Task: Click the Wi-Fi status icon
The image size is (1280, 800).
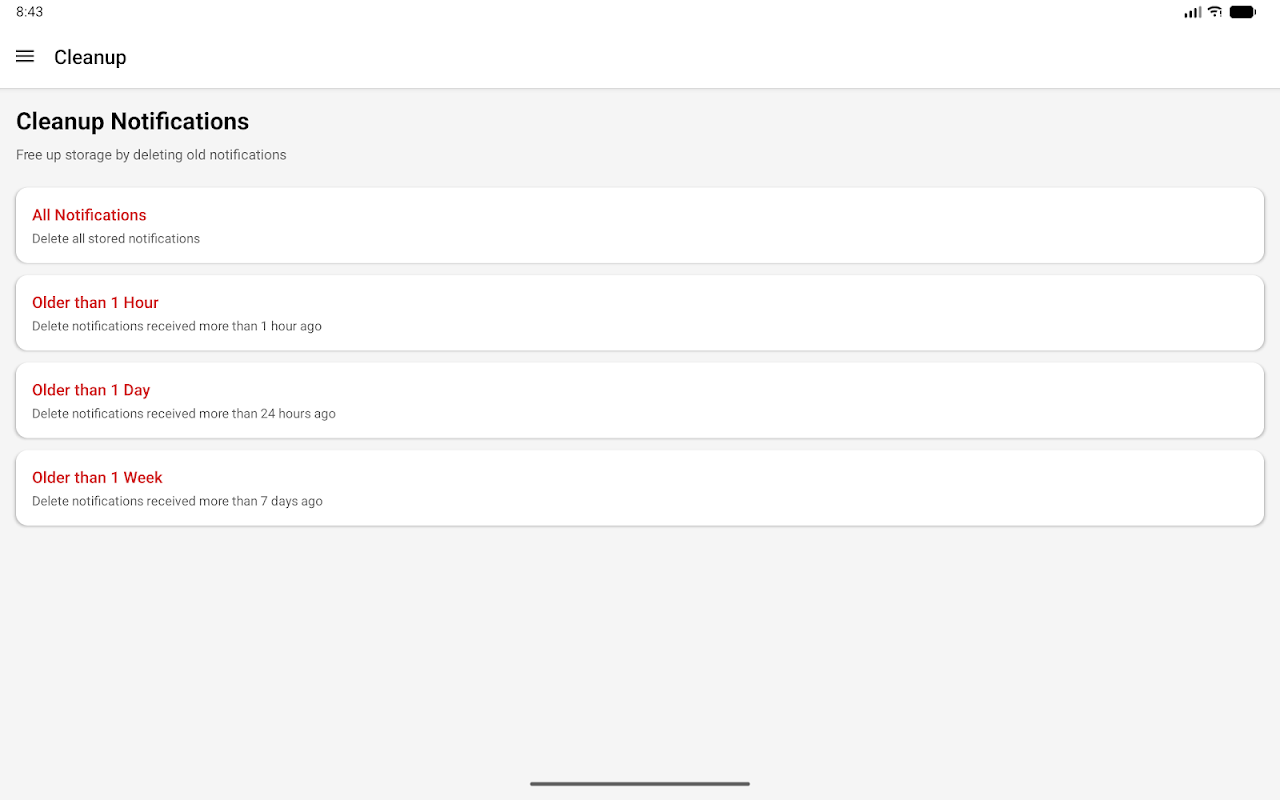Action: (1215, 12)
